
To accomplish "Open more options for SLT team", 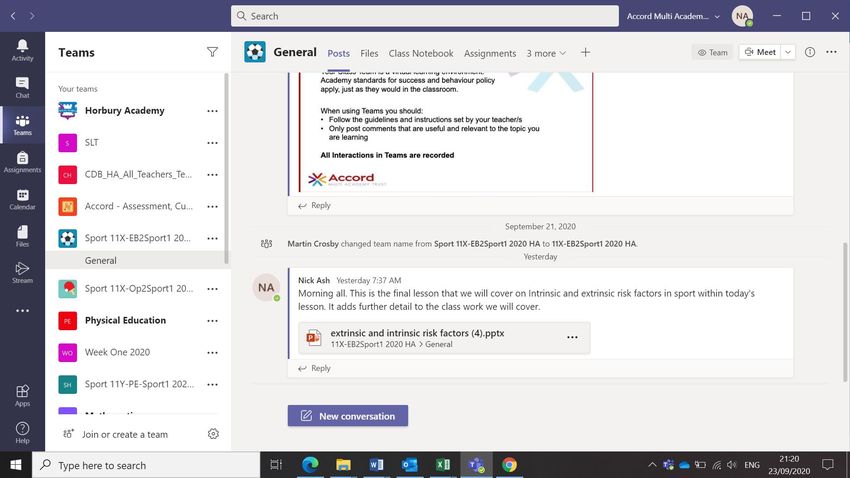I will (212, 143).
